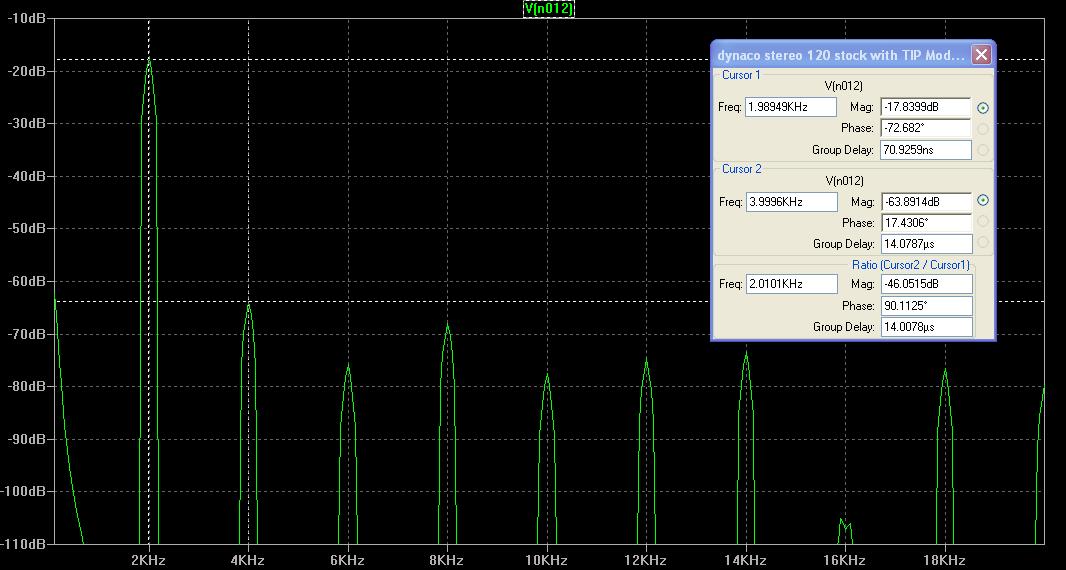Select Cursor 1 Group Delay radio button

982,150
